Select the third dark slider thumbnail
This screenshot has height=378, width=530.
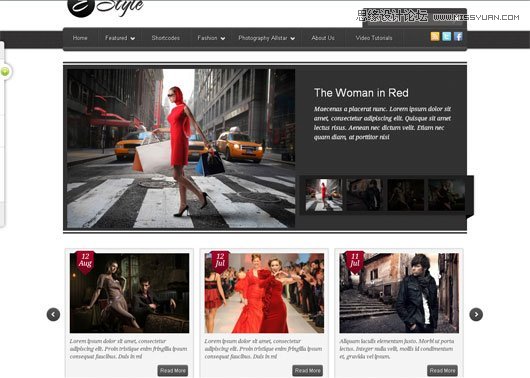(406, 195)
